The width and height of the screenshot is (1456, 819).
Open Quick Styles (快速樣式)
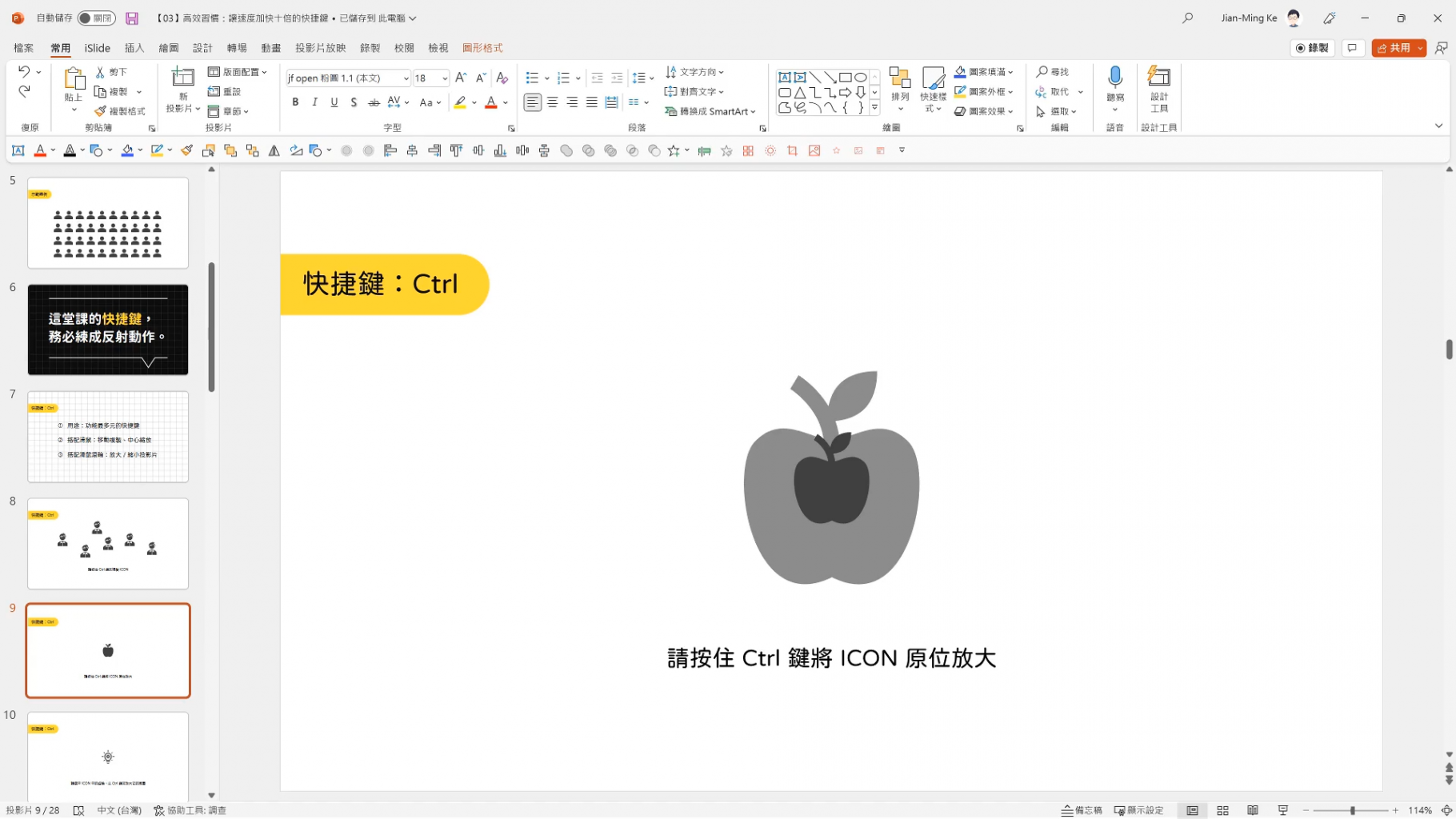(x=932, y=90)
